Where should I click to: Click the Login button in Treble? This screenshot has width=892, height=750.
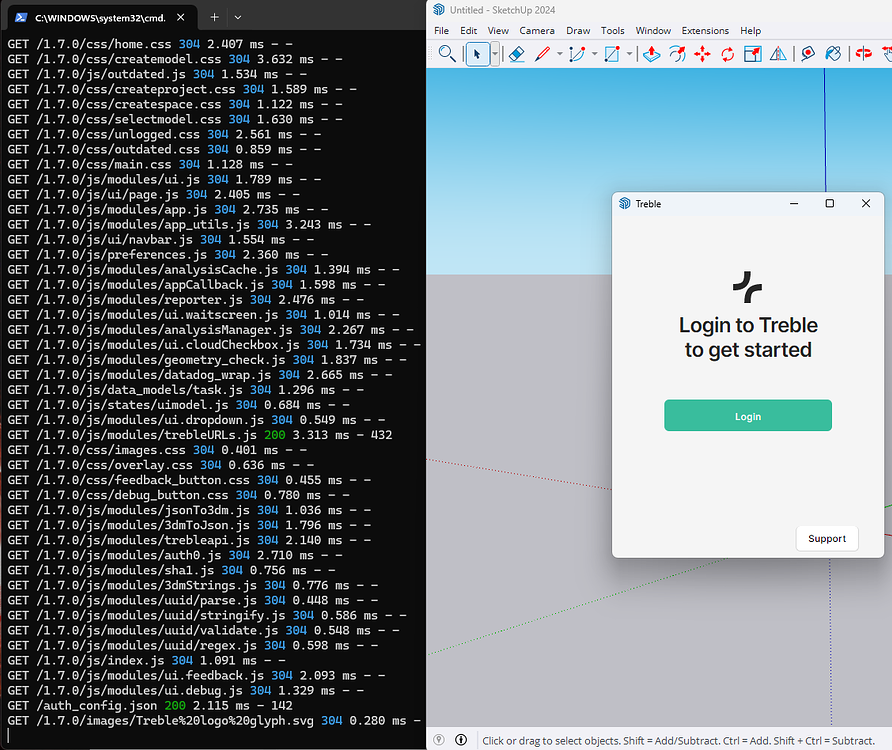[748, 415]
